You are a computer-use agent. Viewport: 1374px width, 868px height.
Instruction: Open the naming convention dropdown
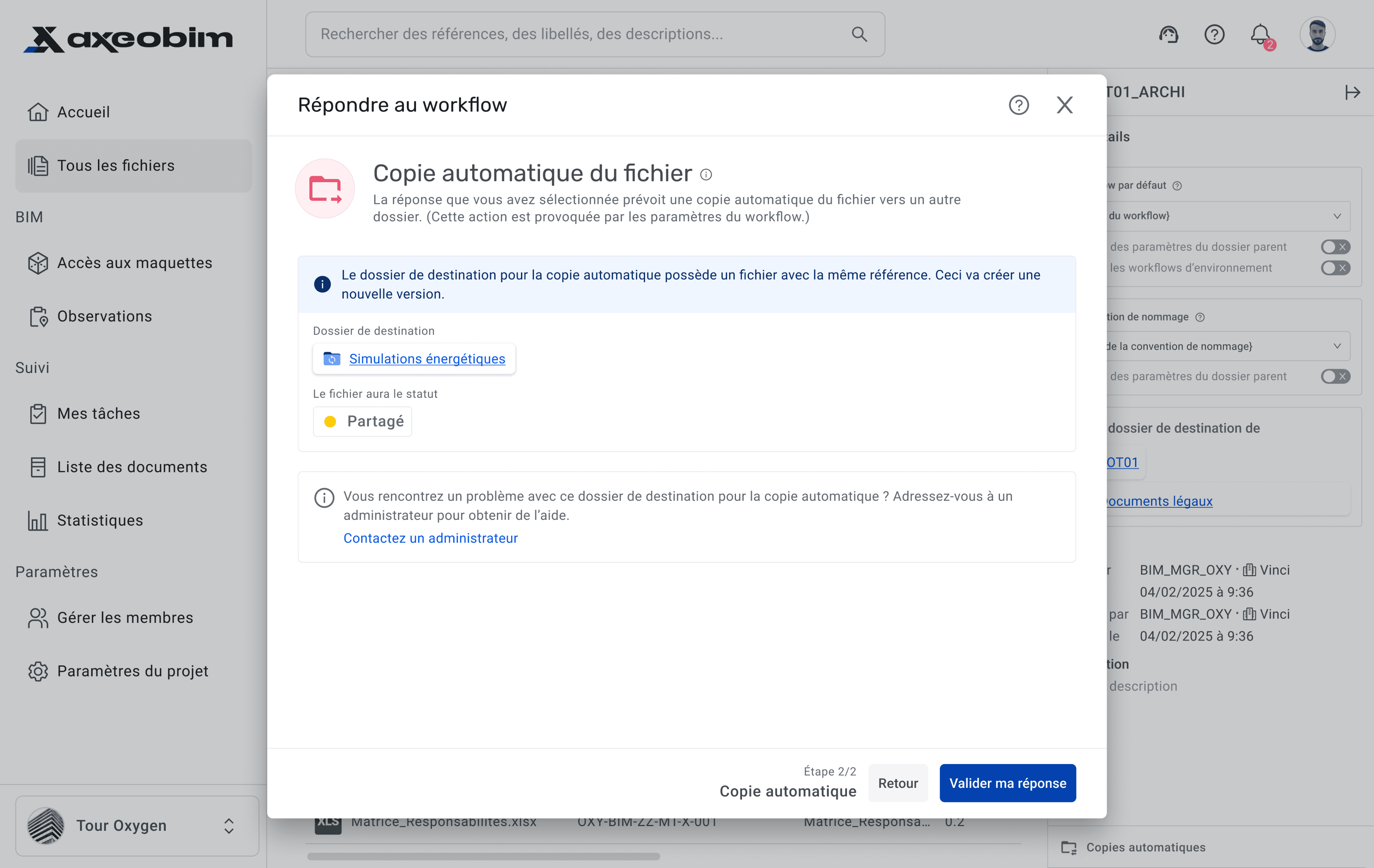1227,346
